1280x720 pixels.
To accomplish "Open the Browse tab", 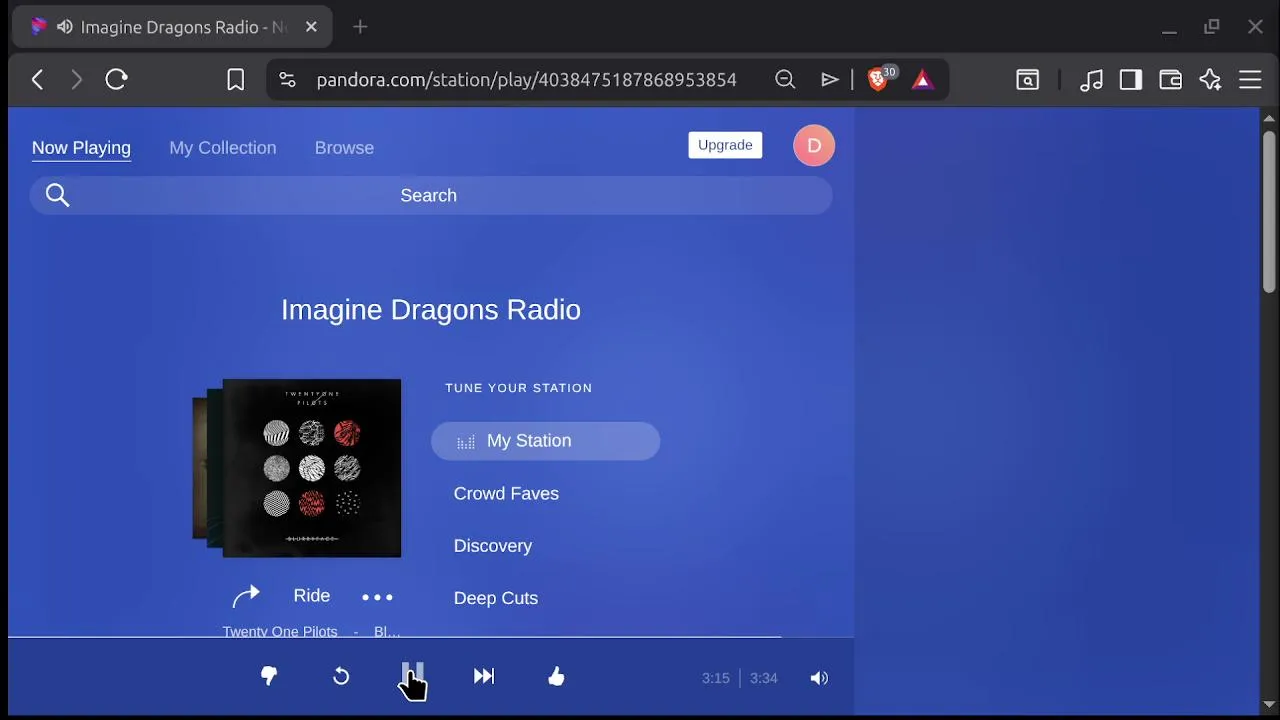I will 344,148.
